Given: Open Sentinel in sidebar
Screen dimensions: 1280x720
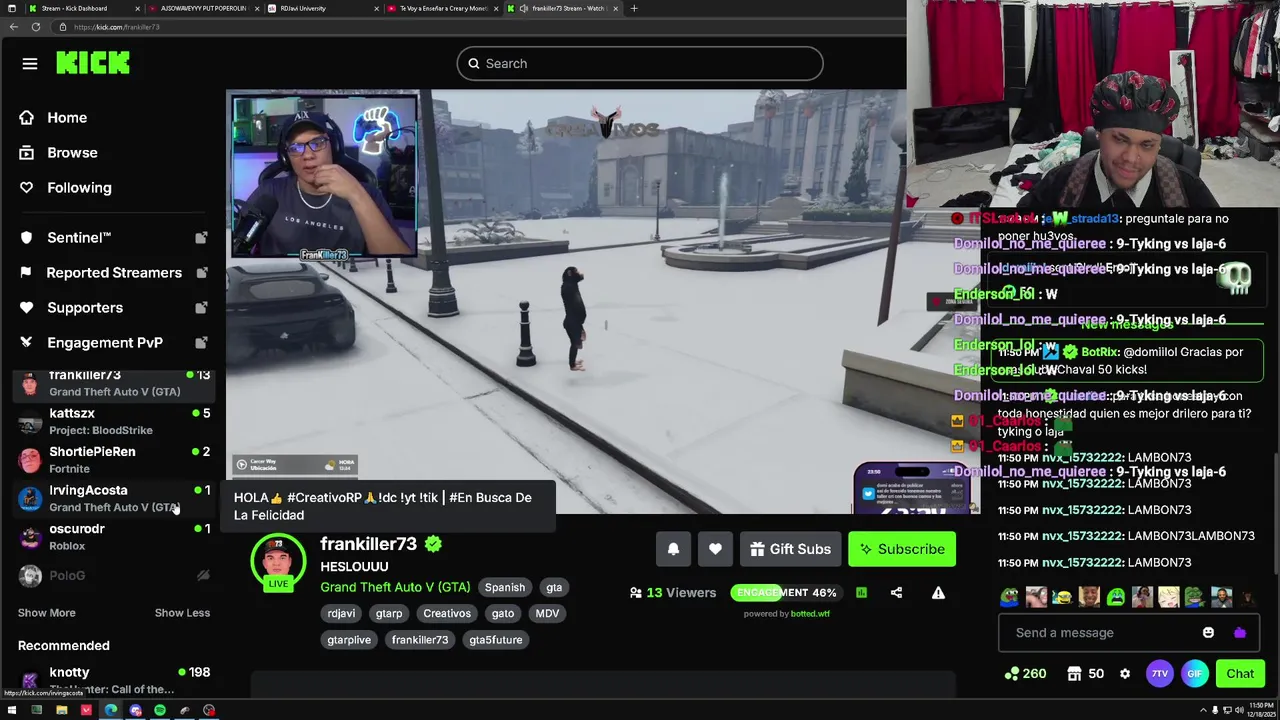Looking at the screenshot, I should click(79, 238).
